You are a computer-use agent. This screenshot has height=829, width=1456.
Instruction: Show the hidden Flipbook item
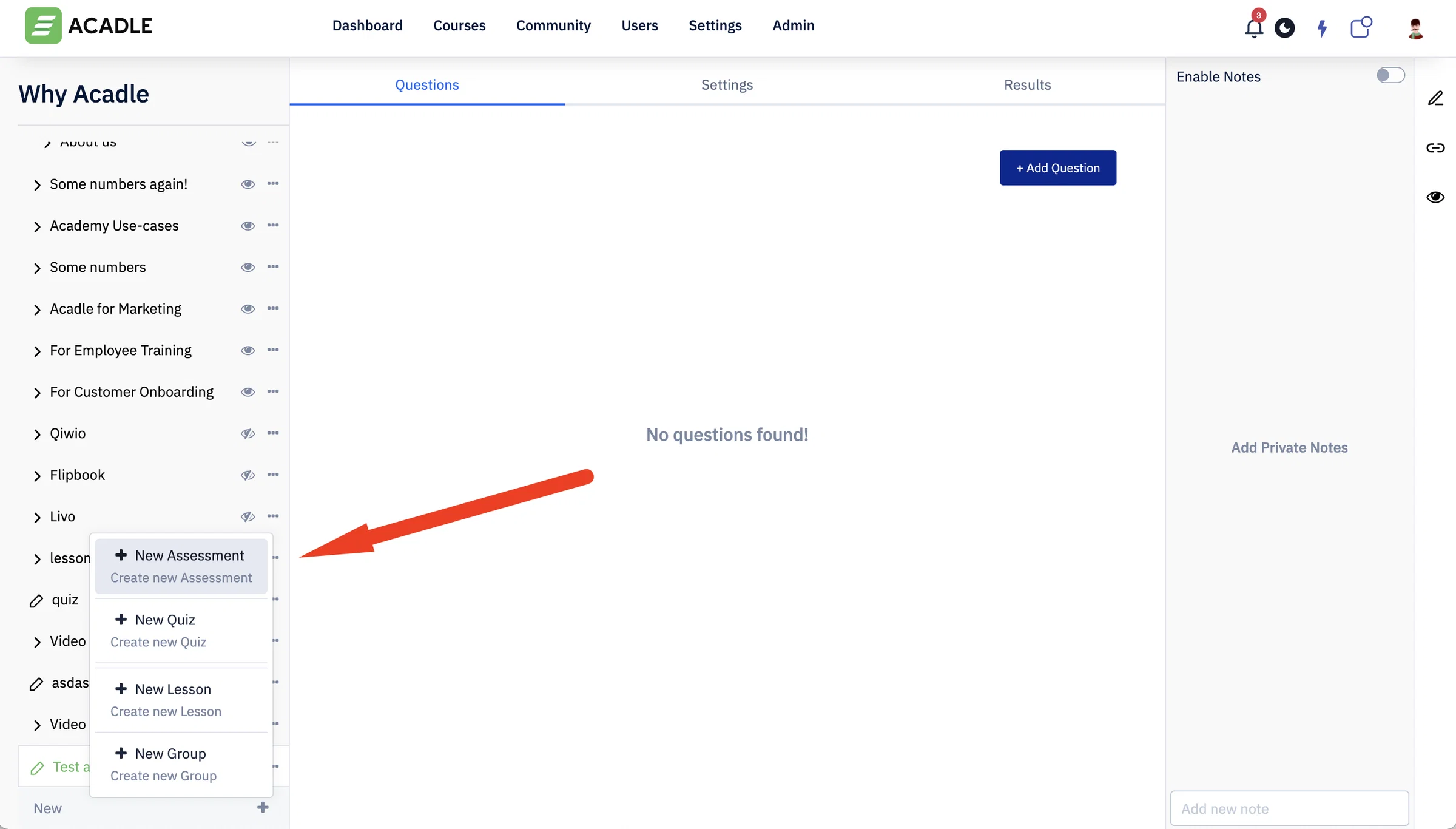click(248, 475)
